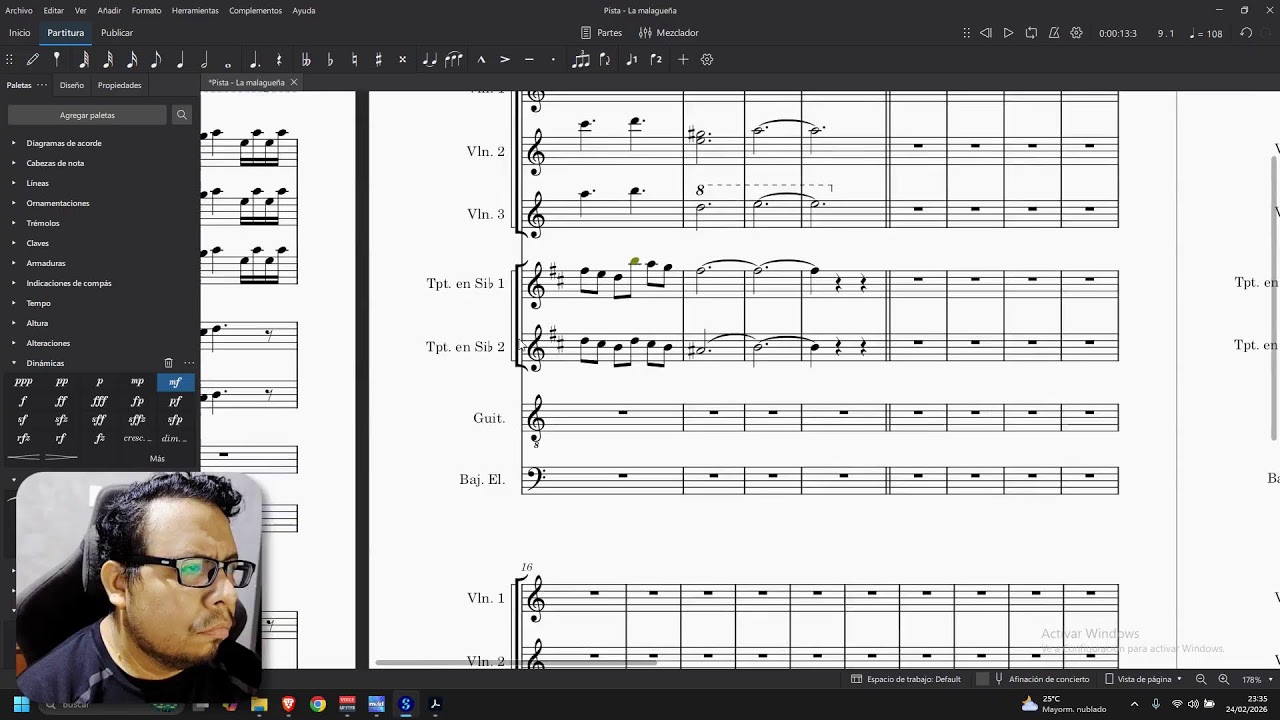Apply the marcato articulation
1280x720 pixels.
pyautogui.click(x=481, y=60)
